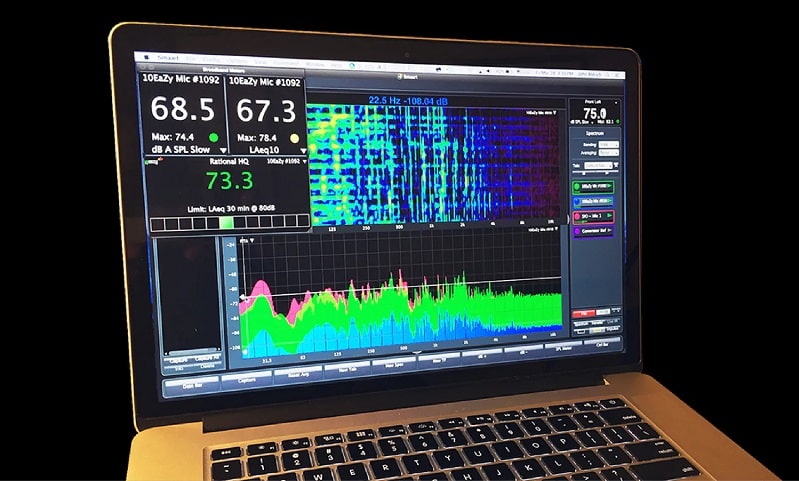The image size is (799, 481).
Task: Click the New TF button
Action: point(439,360)
